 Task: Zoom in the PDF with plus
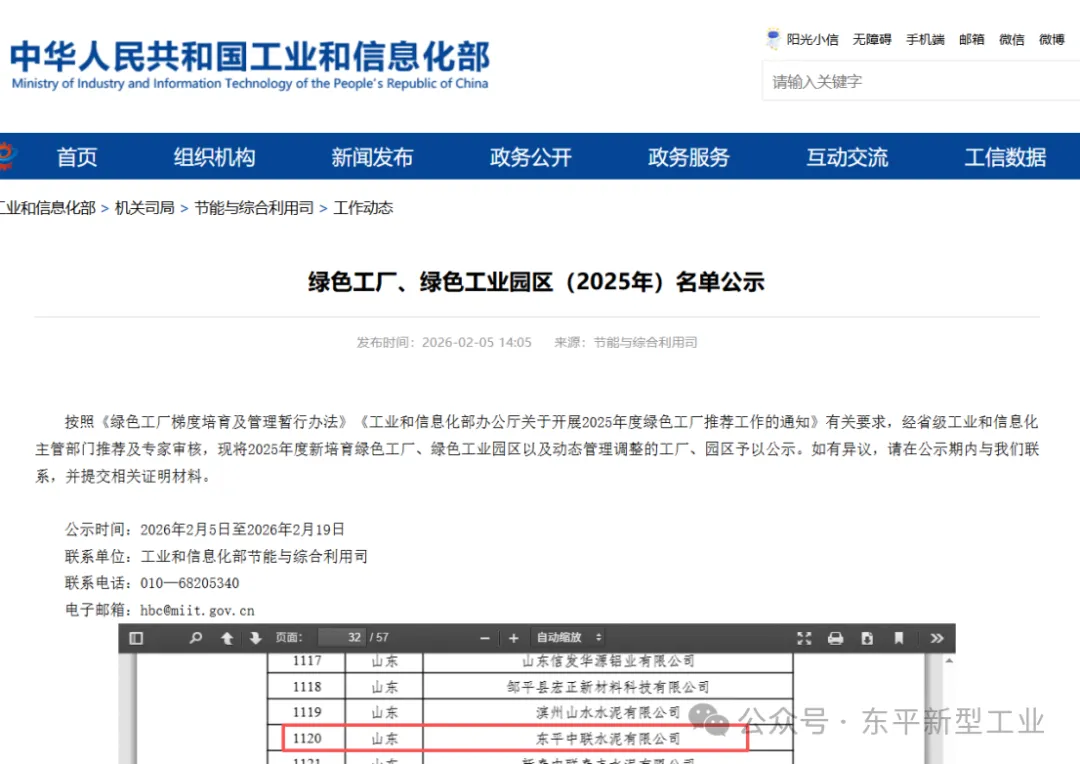[513, 638]
